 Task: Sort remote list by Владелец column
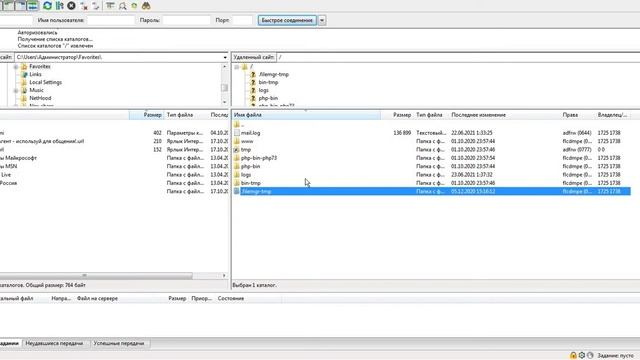612,115
